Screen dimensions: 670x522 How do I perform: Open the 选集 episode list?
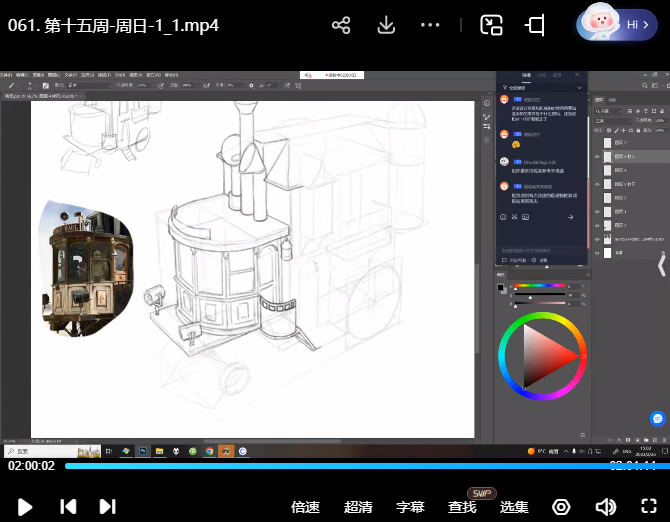tap(514, 507)
